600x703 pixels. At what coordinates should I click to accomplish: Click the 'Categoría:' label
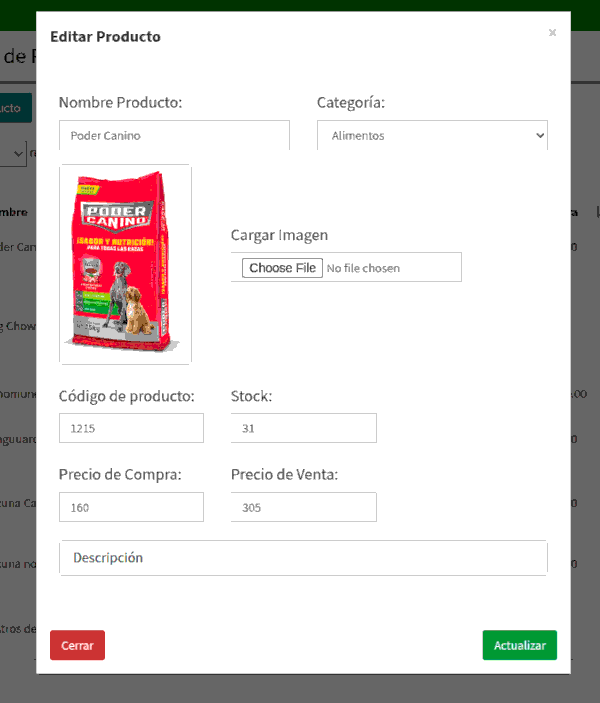tap(351, 103)
